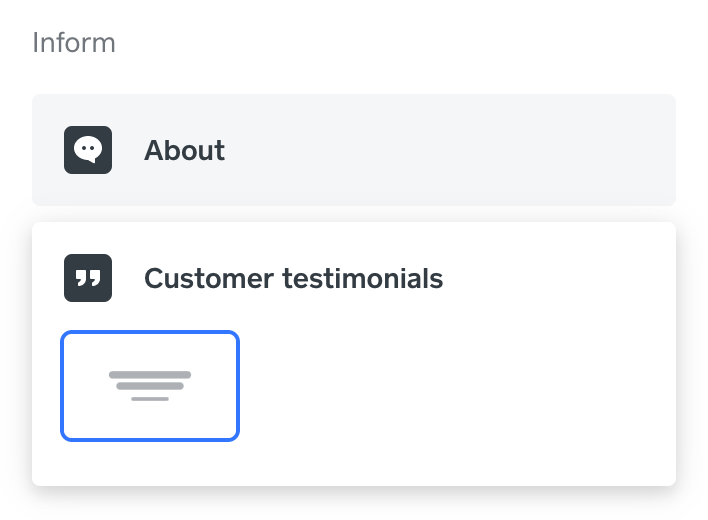Click the top gray line in layout thumbnail
The height and width of the screenshot is (520, 708).
pyautogui.click(x=150, y=375)
